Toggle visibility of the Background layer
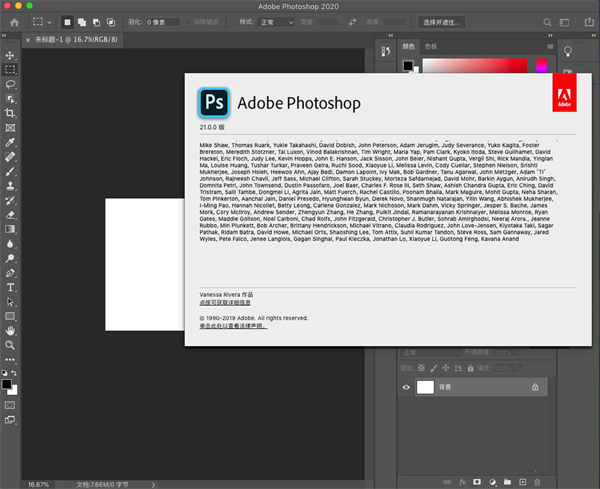Screen dimensions: 600x489 click(x=406, y=387)
